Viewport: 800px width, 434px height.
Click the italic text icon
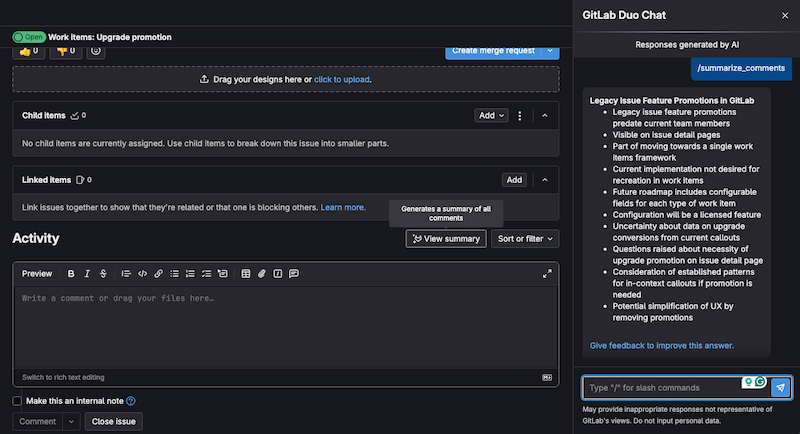[87, 273]
